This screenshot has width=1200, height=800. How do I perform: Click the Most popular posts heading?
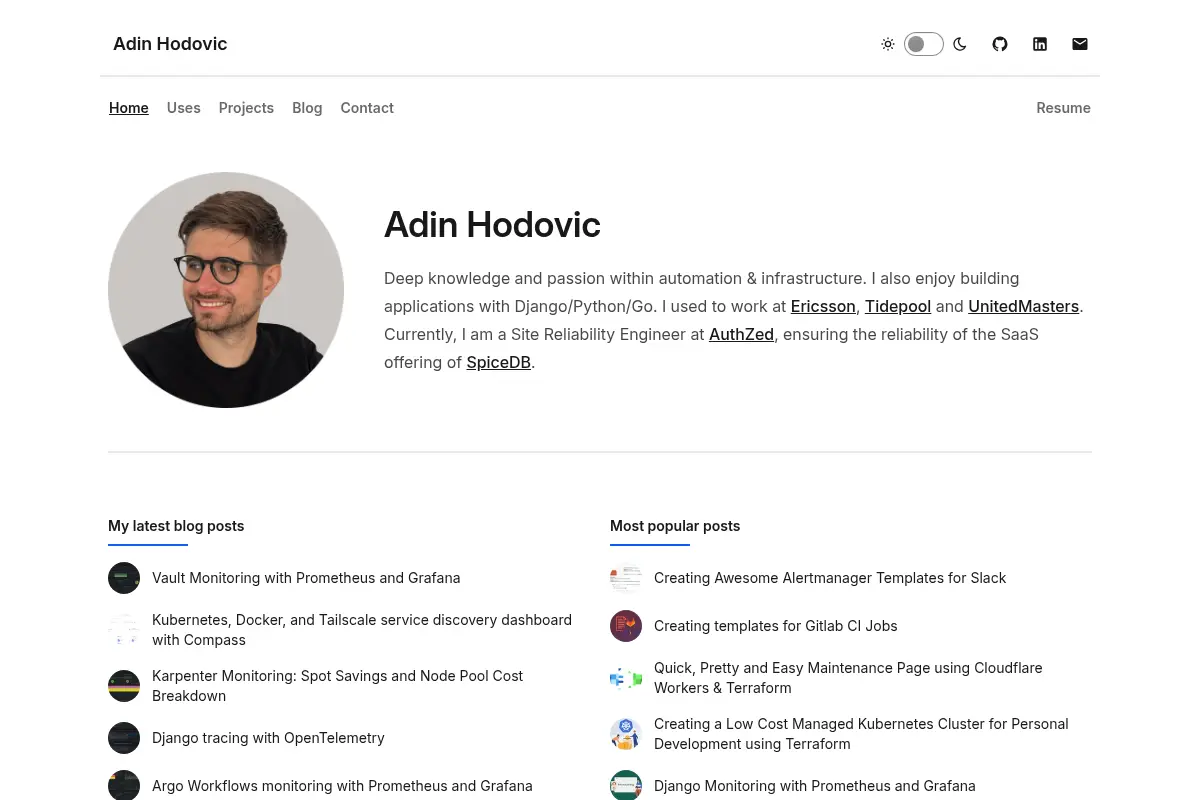pyautogui.click(x=675, y=526)
